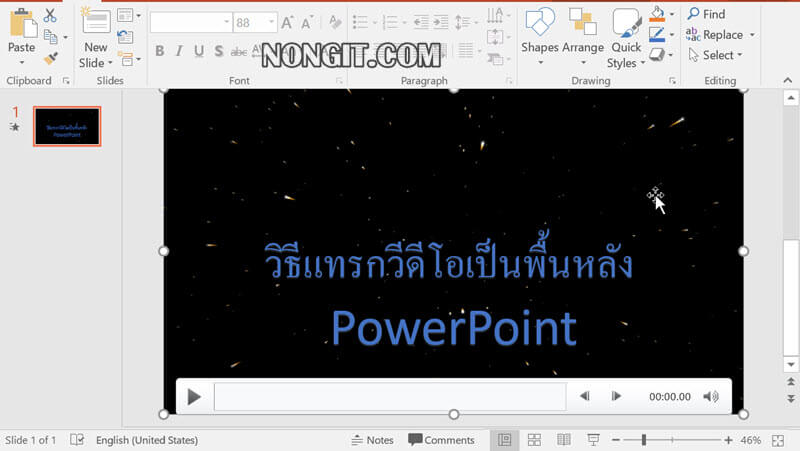The image size is (800, 451).
Task: Toggle text Shadow formatting
Action: 219,51
